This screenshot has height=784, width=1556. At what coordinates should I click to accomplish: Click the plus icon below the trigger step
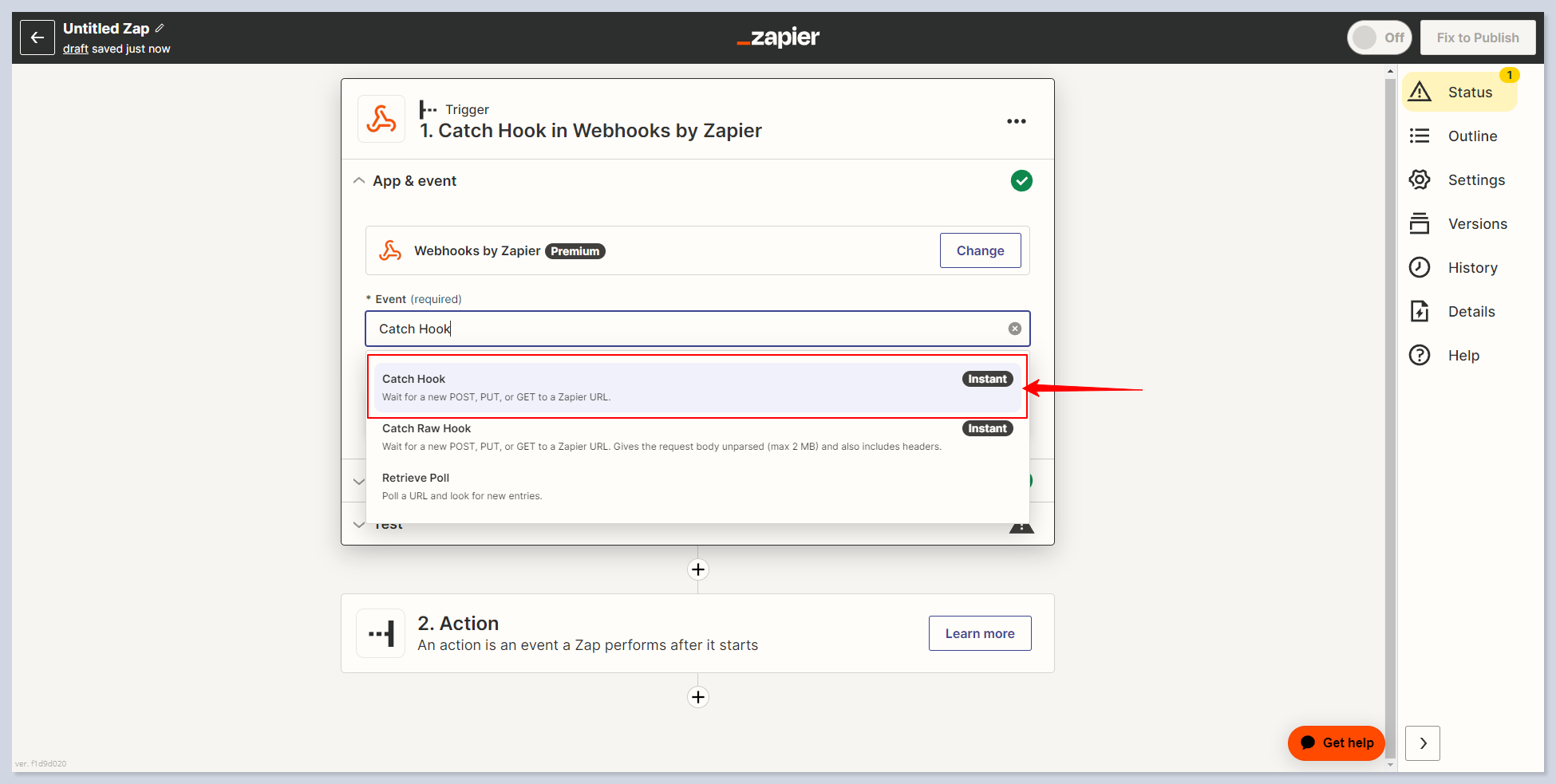click(x=697, y=569)
